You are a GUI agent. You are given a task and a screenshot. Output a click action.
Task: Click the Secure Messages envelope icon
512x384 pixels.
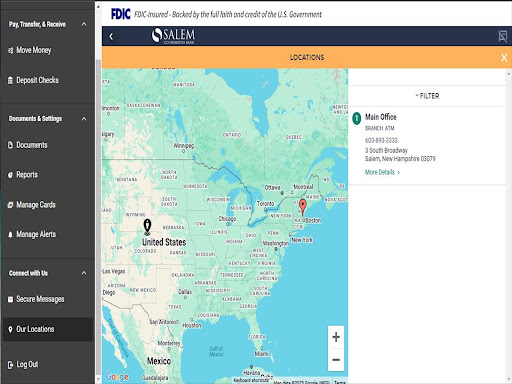click(x=10, y=299)
